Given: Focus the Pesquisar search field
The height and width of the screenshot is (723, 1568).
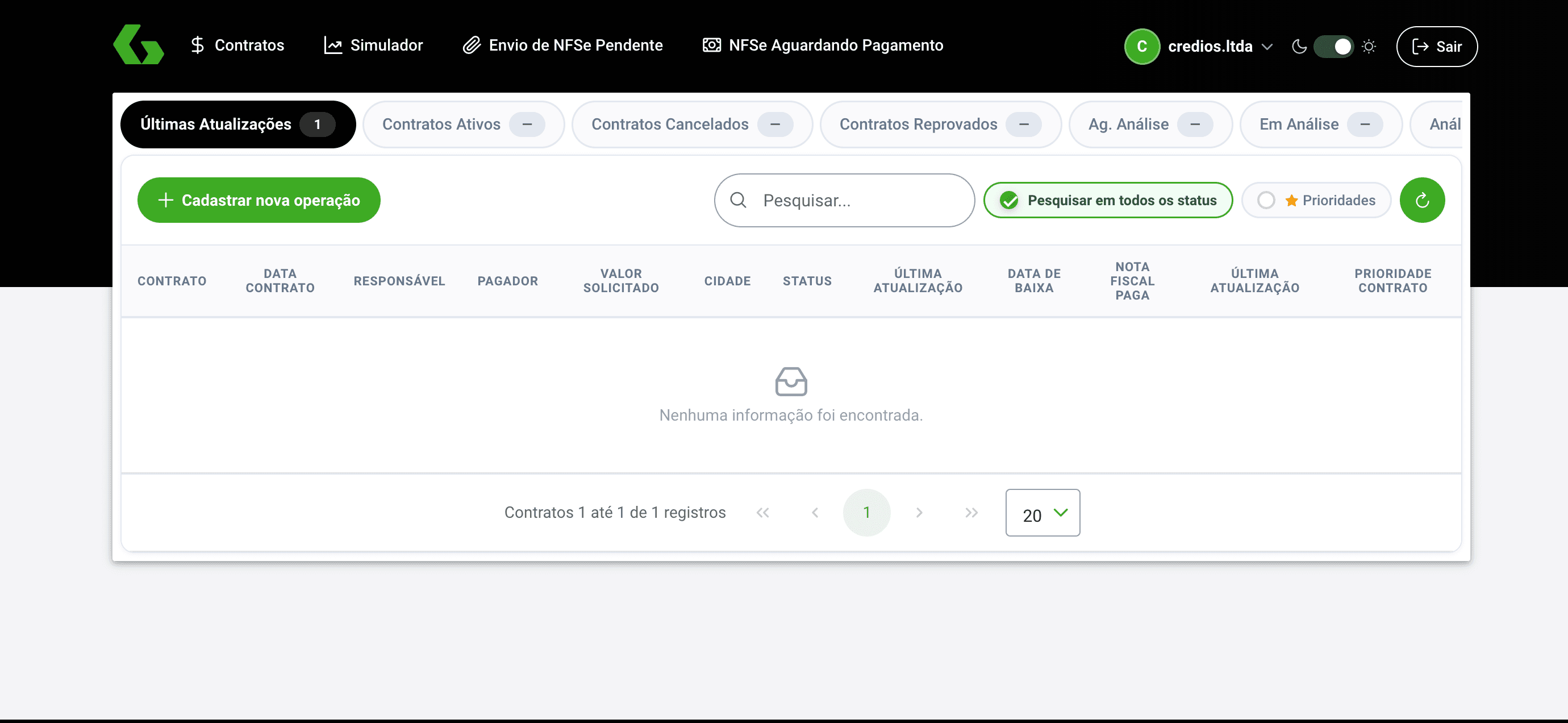Looking at the screenshot, I should (844, 201).
